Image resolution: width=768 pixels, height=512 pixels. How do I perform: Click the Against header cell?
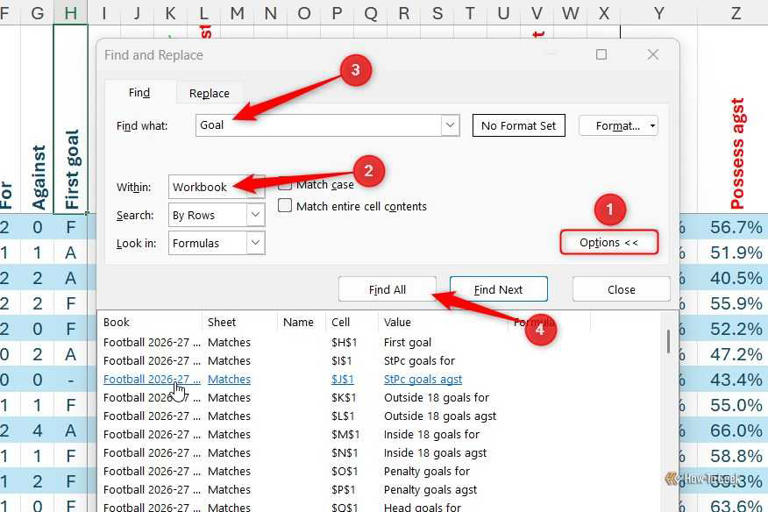point(37,119)
